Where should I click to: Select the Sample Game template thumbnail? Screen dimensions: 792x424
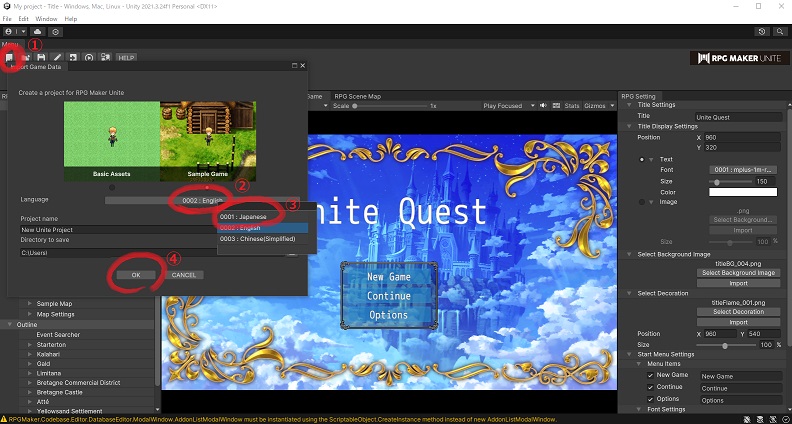(208, 141)
